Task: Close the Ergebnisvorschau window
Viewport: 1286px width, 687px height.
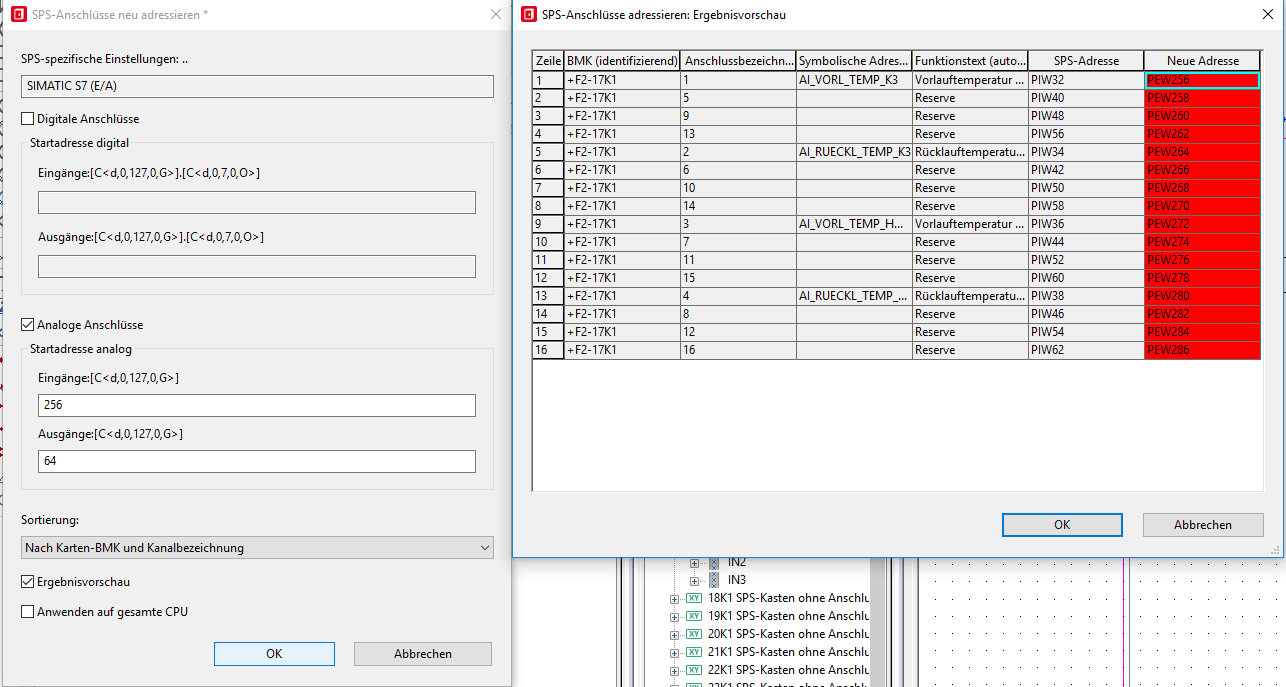Action: (x=1267, y=15)
